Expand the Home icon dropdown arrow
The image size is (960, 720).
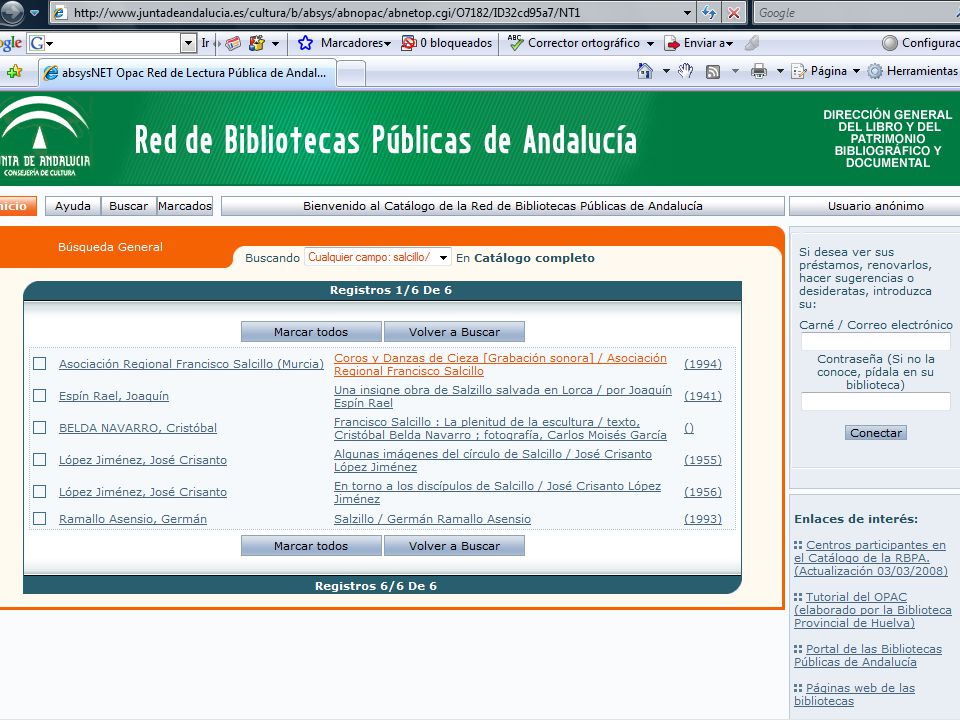pyautogui.click(x=666, y=71)
